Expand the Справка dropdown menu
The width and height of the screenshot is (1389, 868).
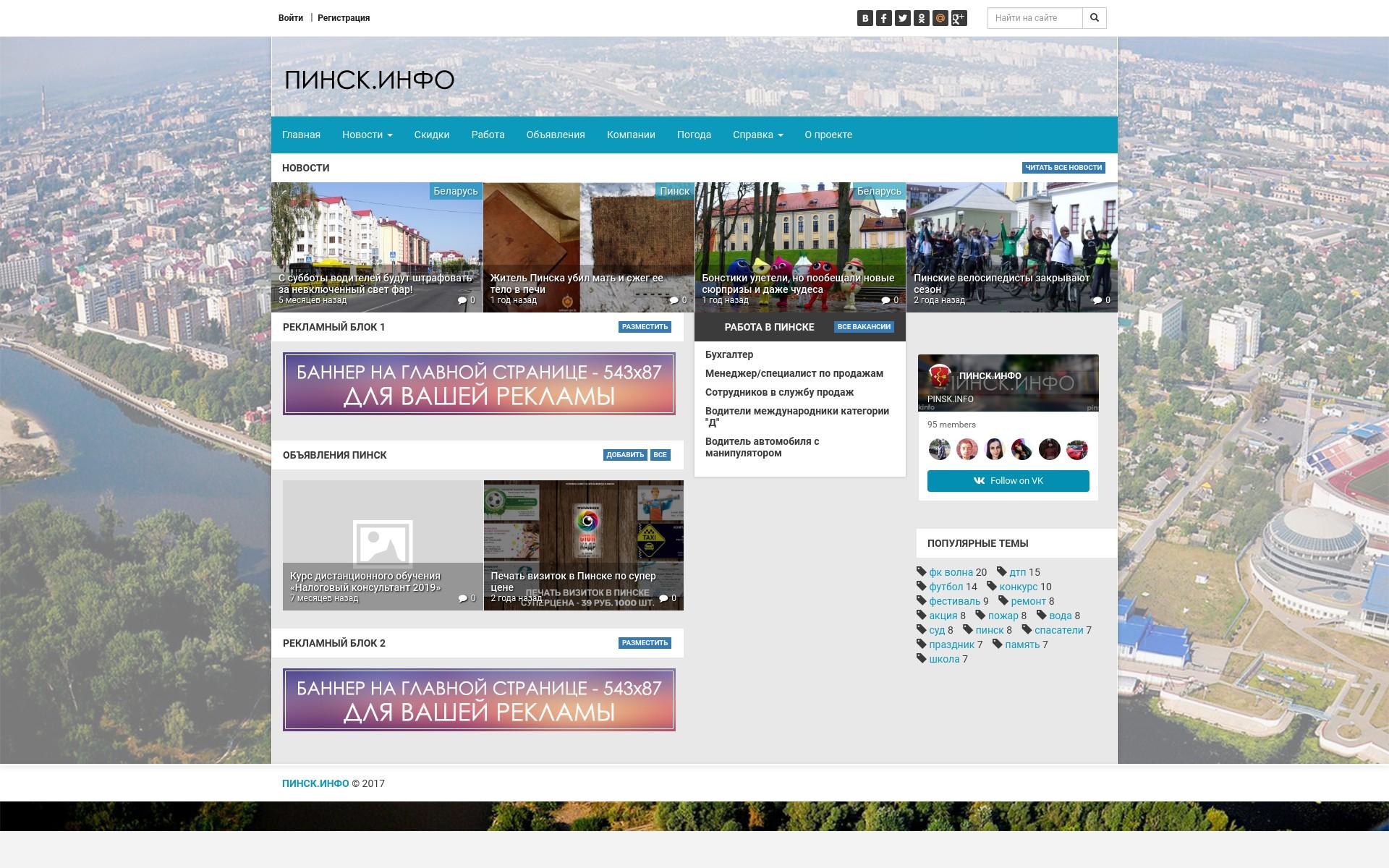757,135
